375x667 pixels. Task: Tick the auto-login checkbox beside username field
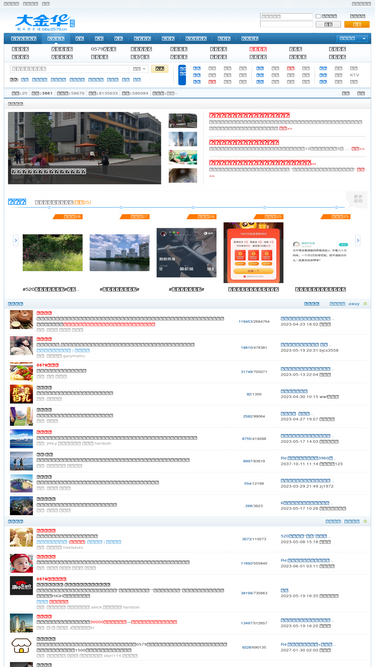318,16
